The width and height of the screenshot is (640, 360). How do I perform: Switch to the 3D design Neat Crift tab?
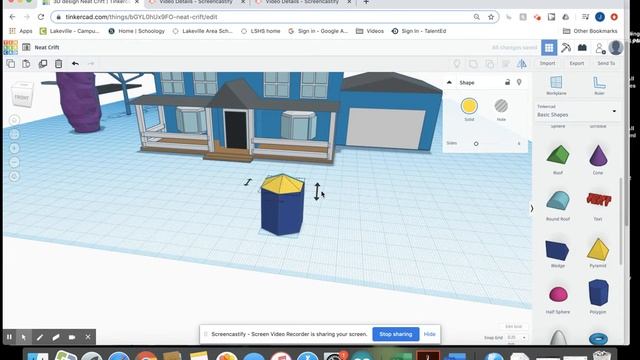point(91,2)
